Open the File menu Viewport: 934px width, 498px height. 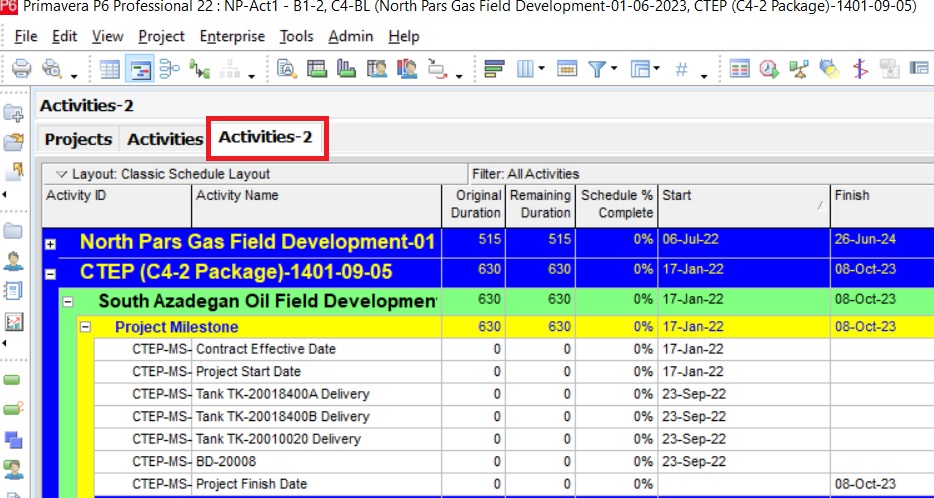point(26,36)
